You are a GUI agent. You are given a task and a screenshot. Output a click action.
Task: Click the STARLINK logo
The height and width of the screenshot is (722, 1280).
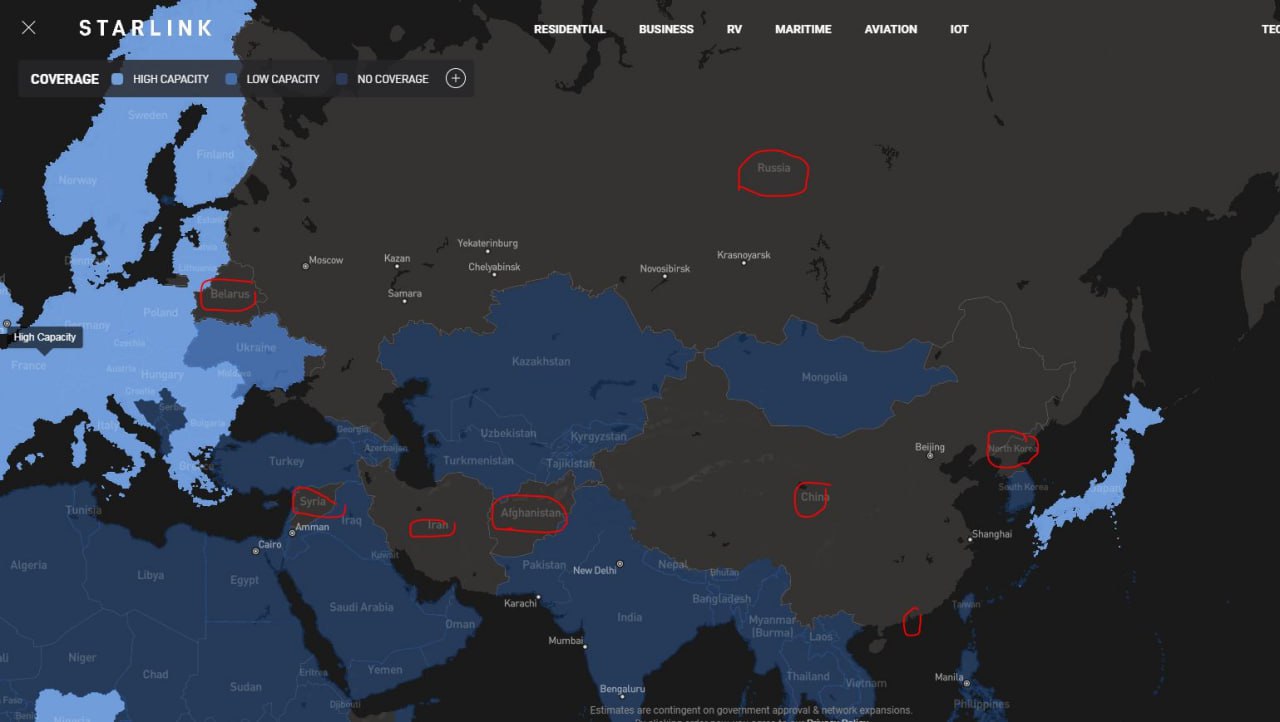(x=146, y=28)
